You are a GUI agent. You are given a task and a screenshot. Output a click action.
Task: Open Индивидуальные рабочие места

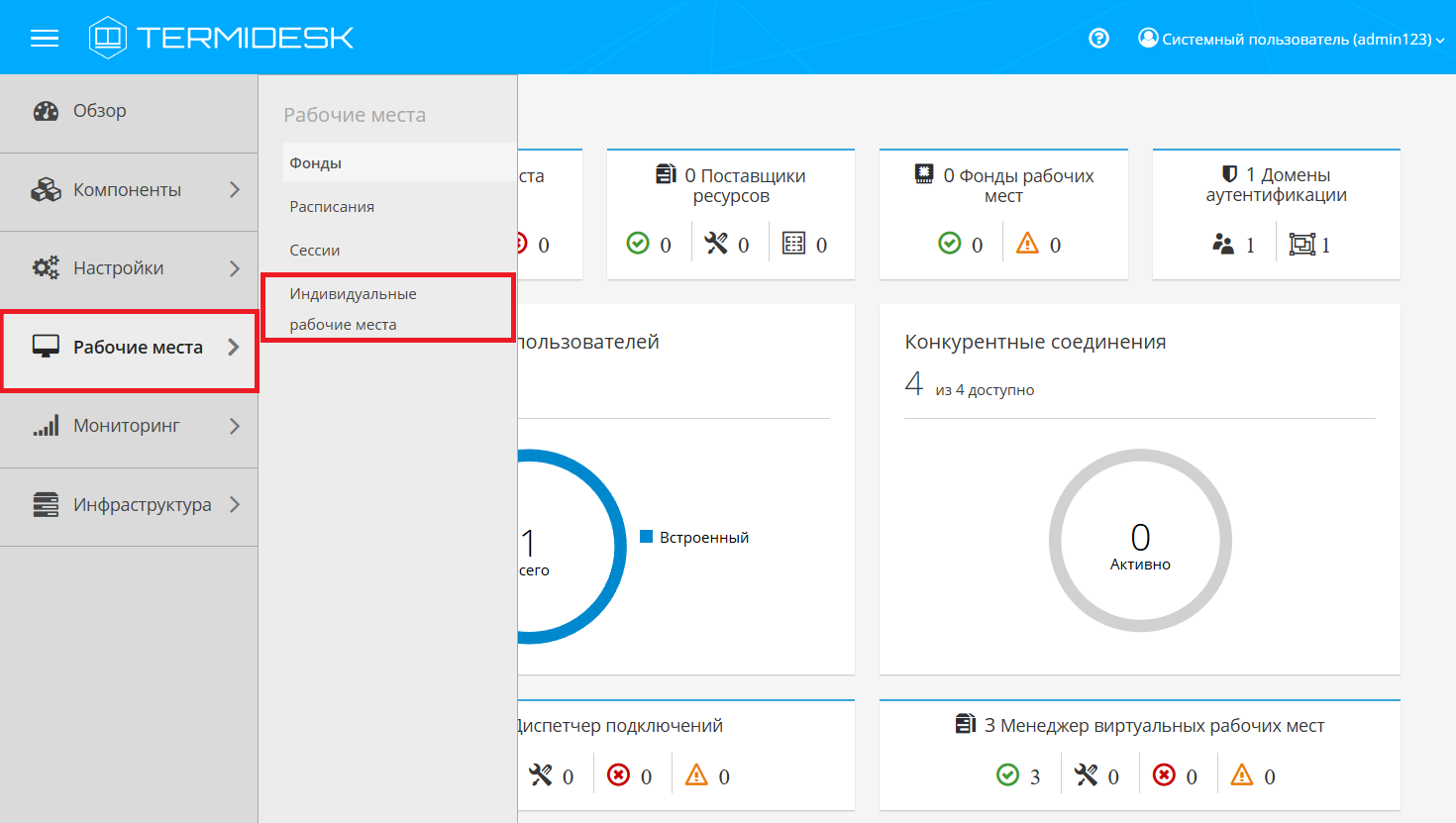click(x=354, y=309)
